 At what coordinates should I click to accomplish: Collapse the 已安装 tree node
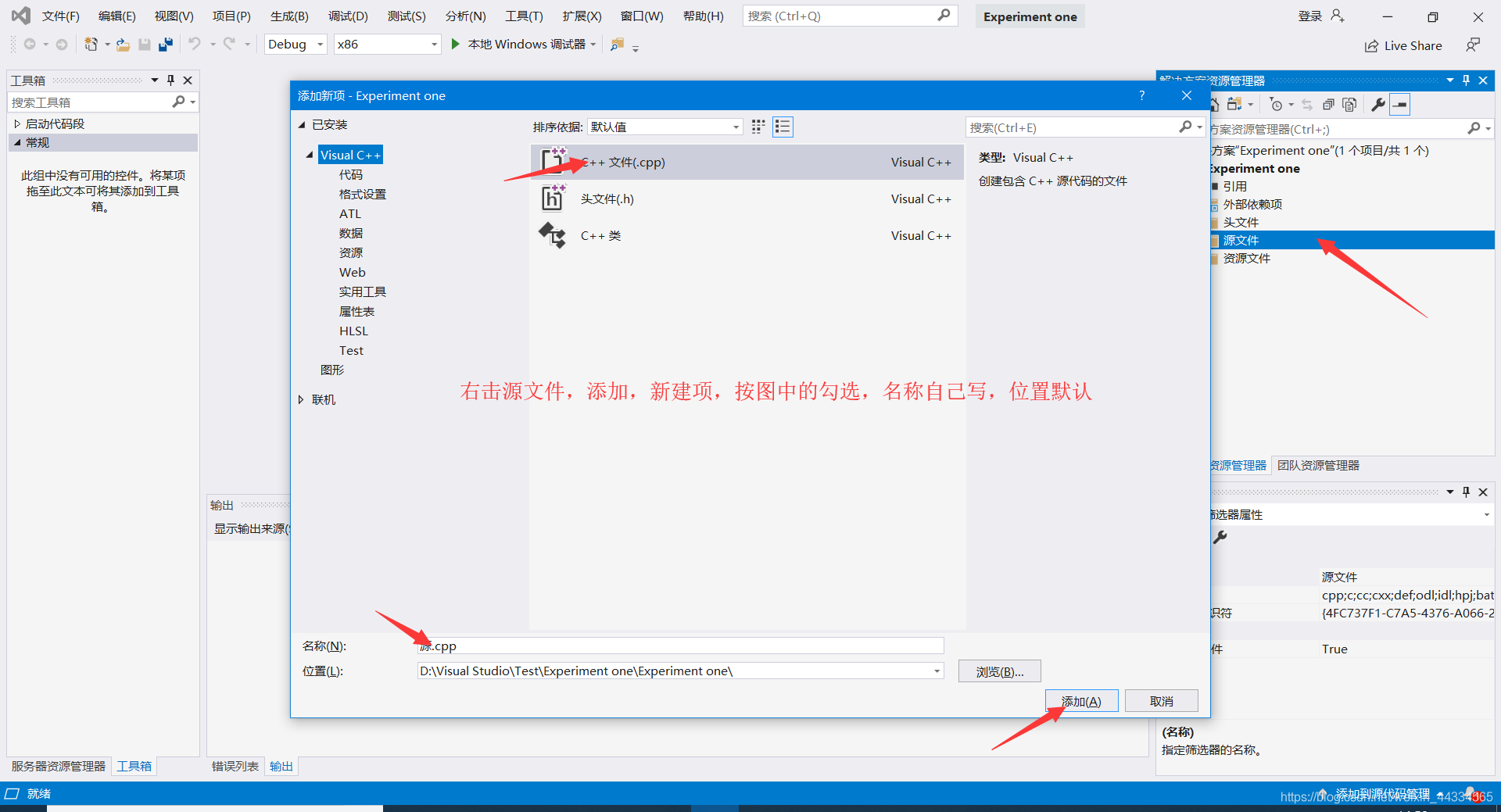[302, 124]
